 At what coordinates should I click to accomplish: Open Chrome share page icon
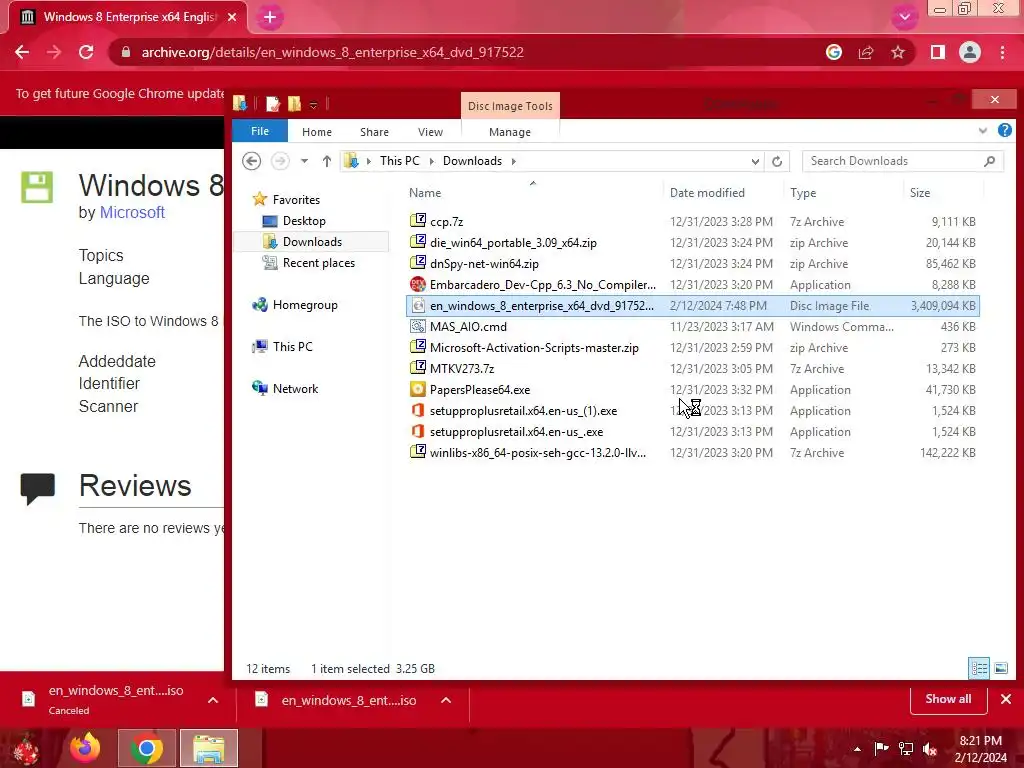866,52
